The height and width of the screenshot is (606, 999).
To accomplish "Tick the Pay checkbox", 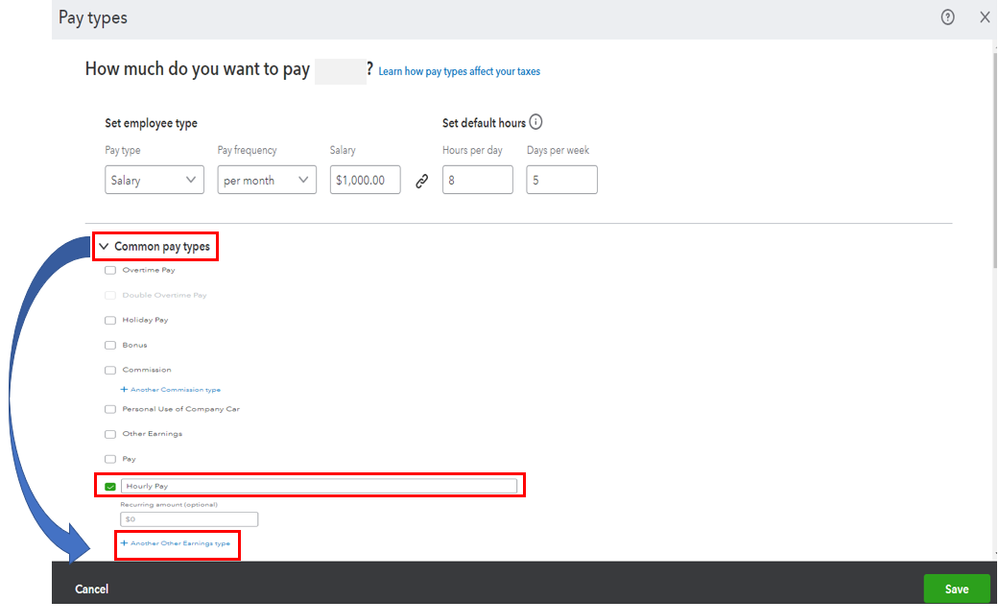I will (110, 459).
